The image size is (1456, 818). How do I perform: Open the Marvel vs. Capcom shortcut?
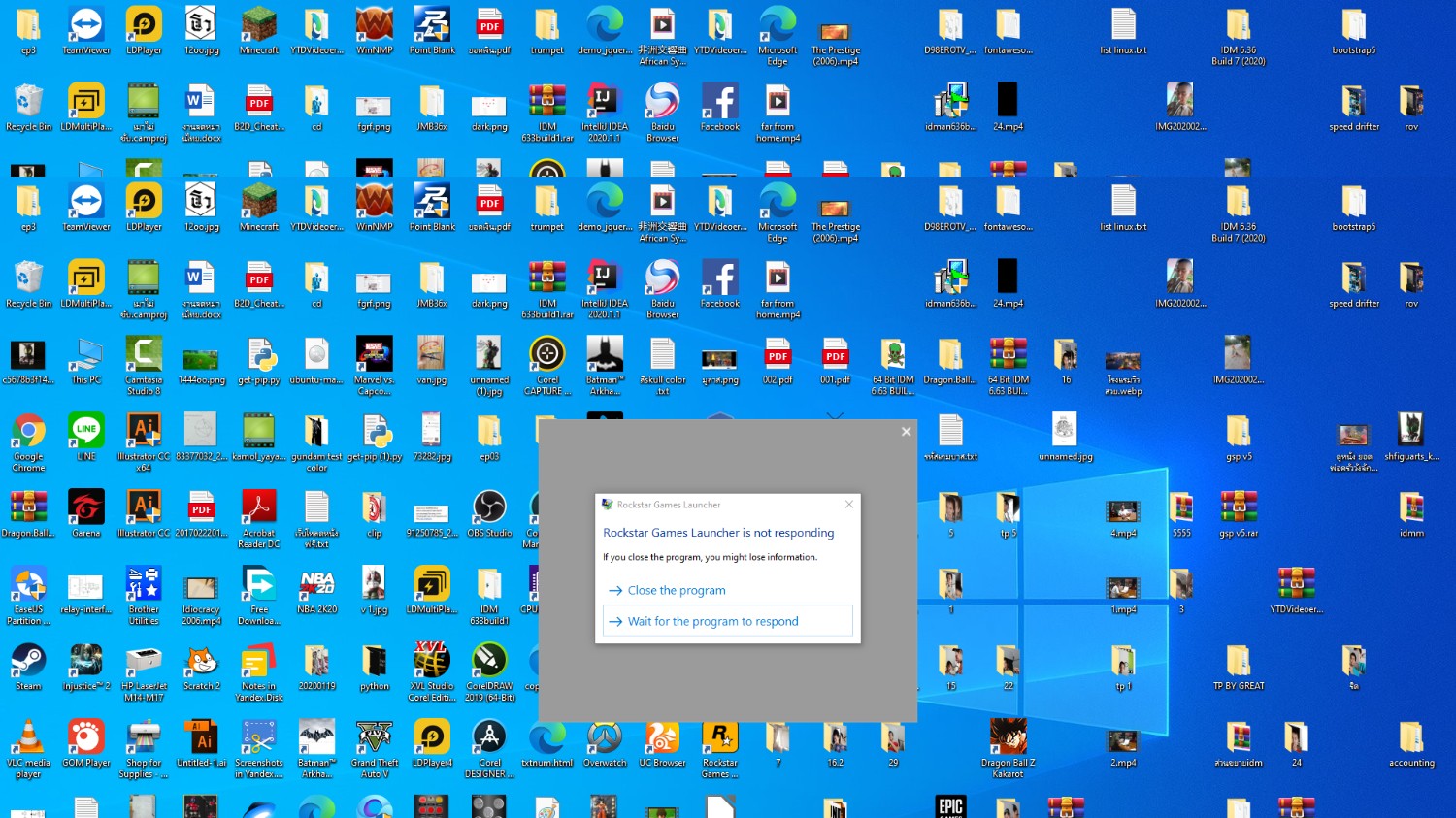375,367
